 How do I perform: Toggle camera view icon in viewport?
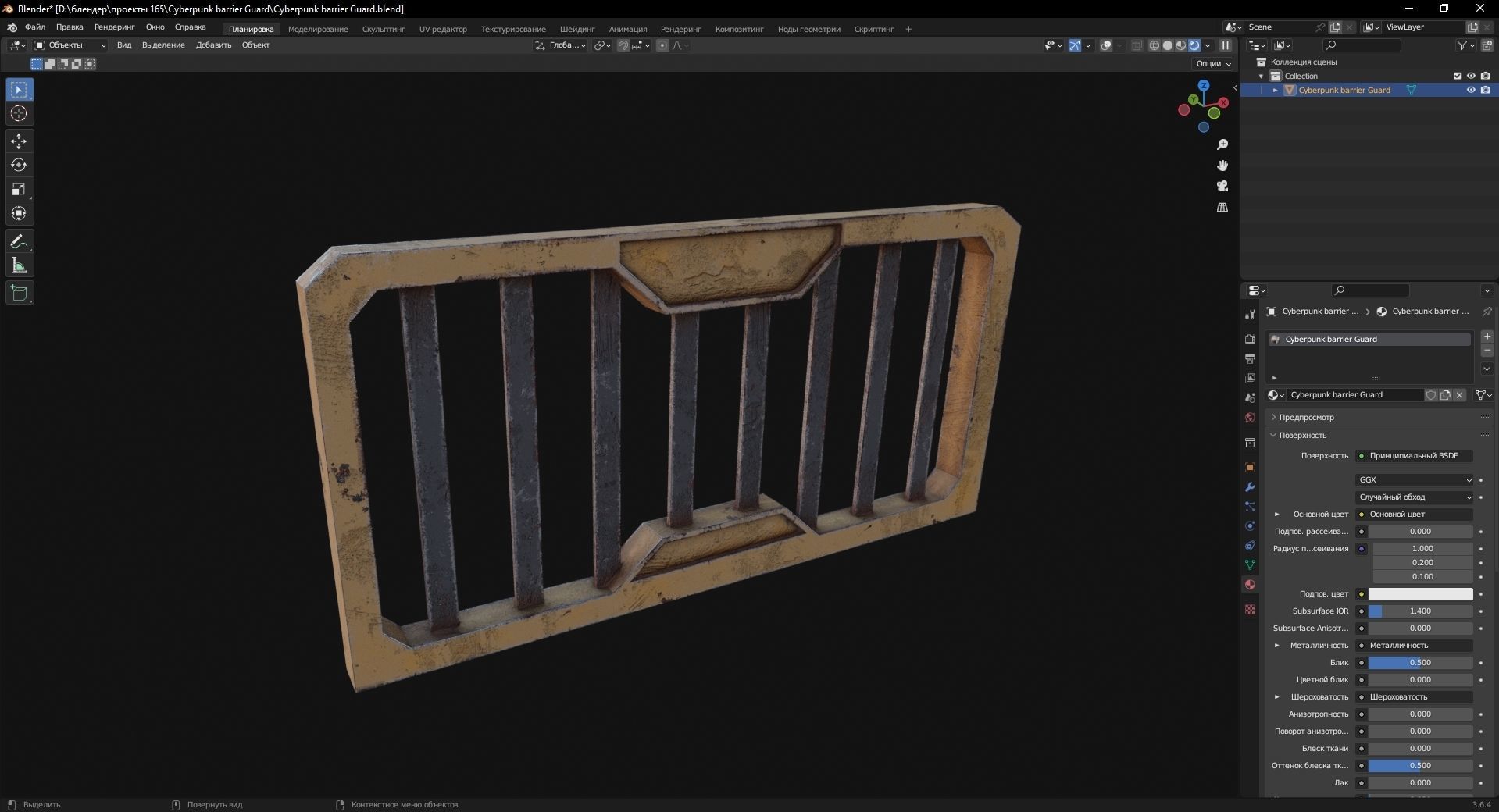click(1222, 186)
